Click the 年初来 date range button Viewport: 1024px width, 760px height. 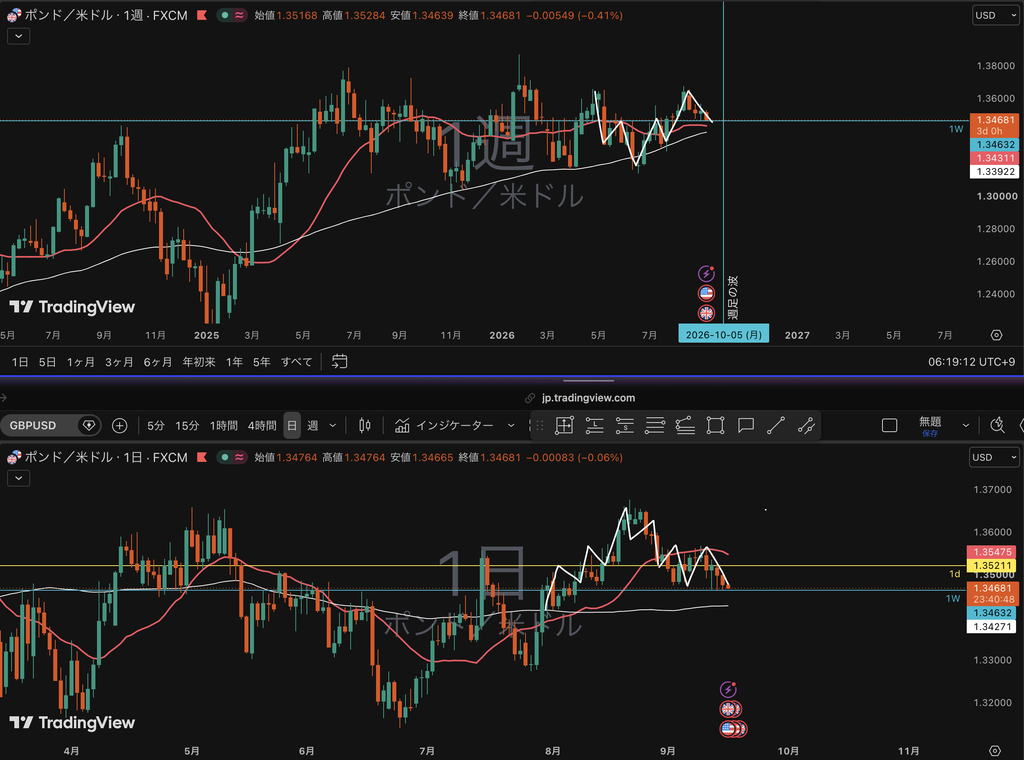coord(199,362)
